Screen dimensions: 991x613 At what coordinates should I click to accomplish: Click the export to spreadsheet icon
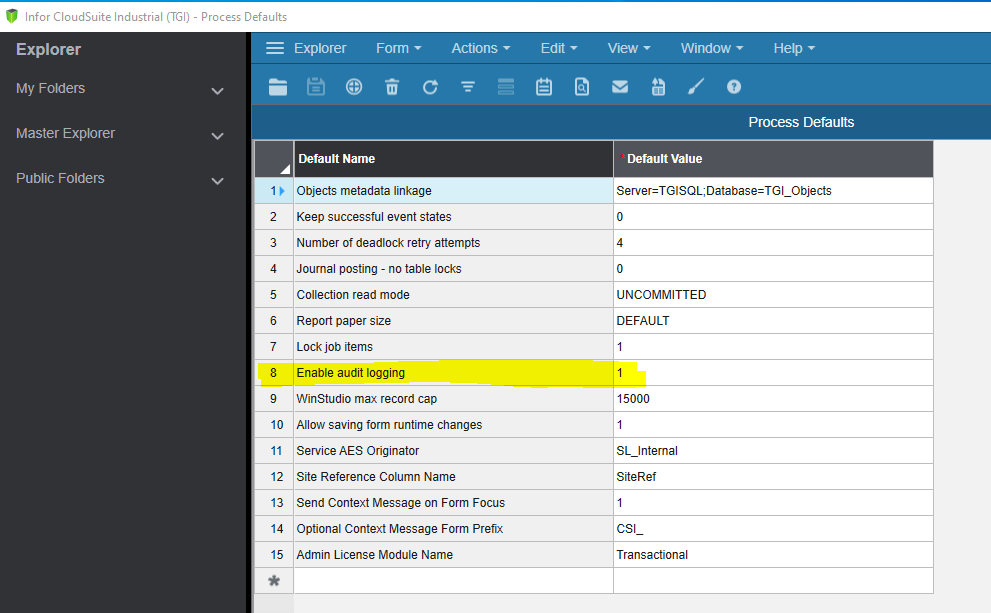click(658, 87)
